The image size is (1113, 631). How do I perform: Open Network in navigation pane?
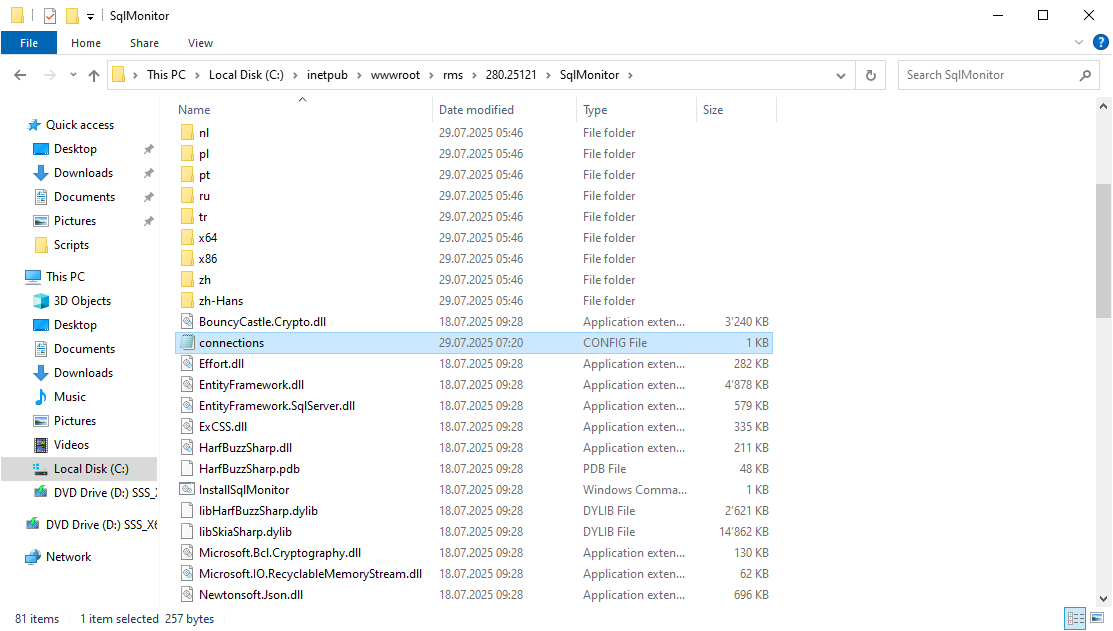point(68,557)
